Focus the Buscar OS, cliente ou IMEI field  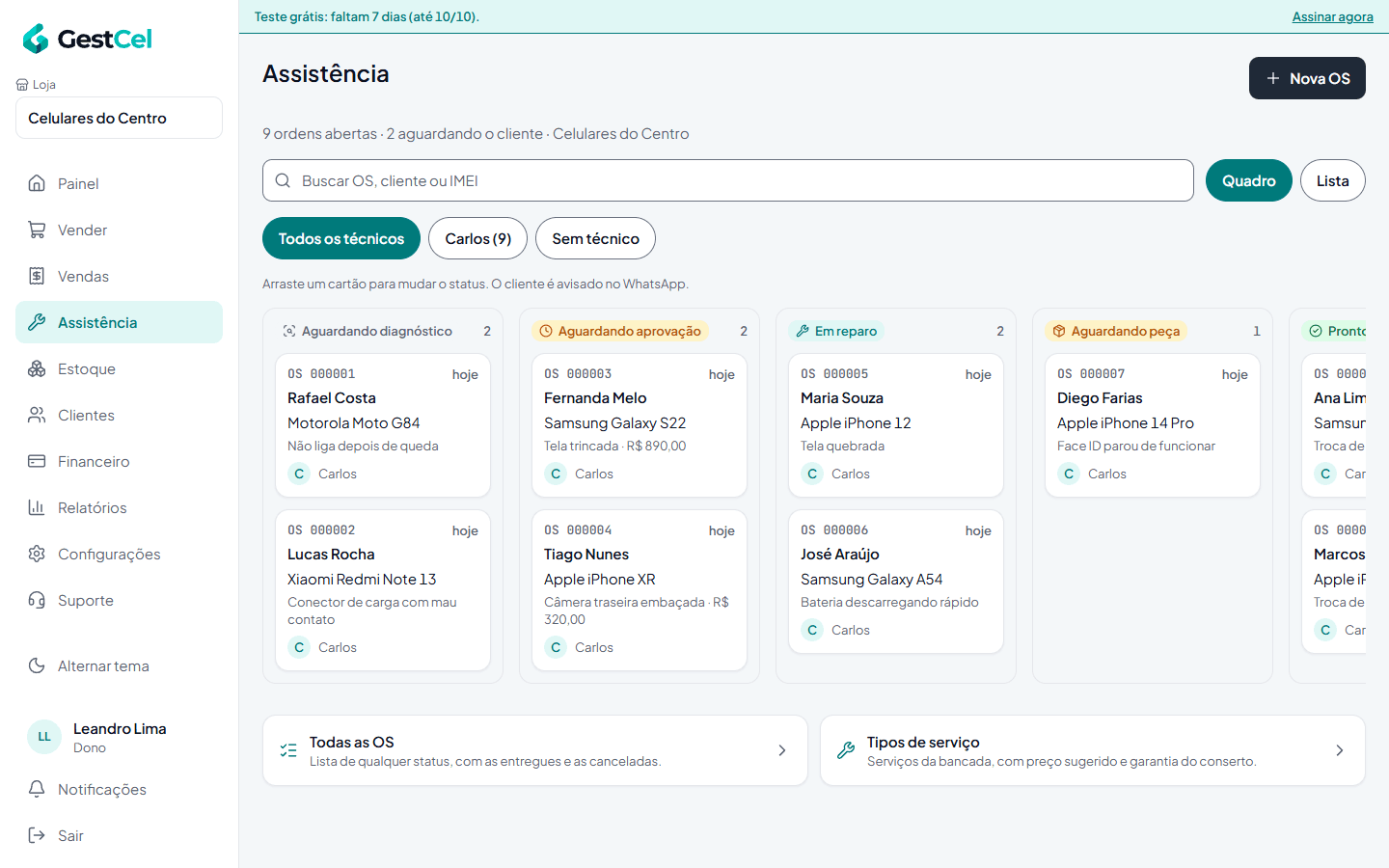click(728, 180)
